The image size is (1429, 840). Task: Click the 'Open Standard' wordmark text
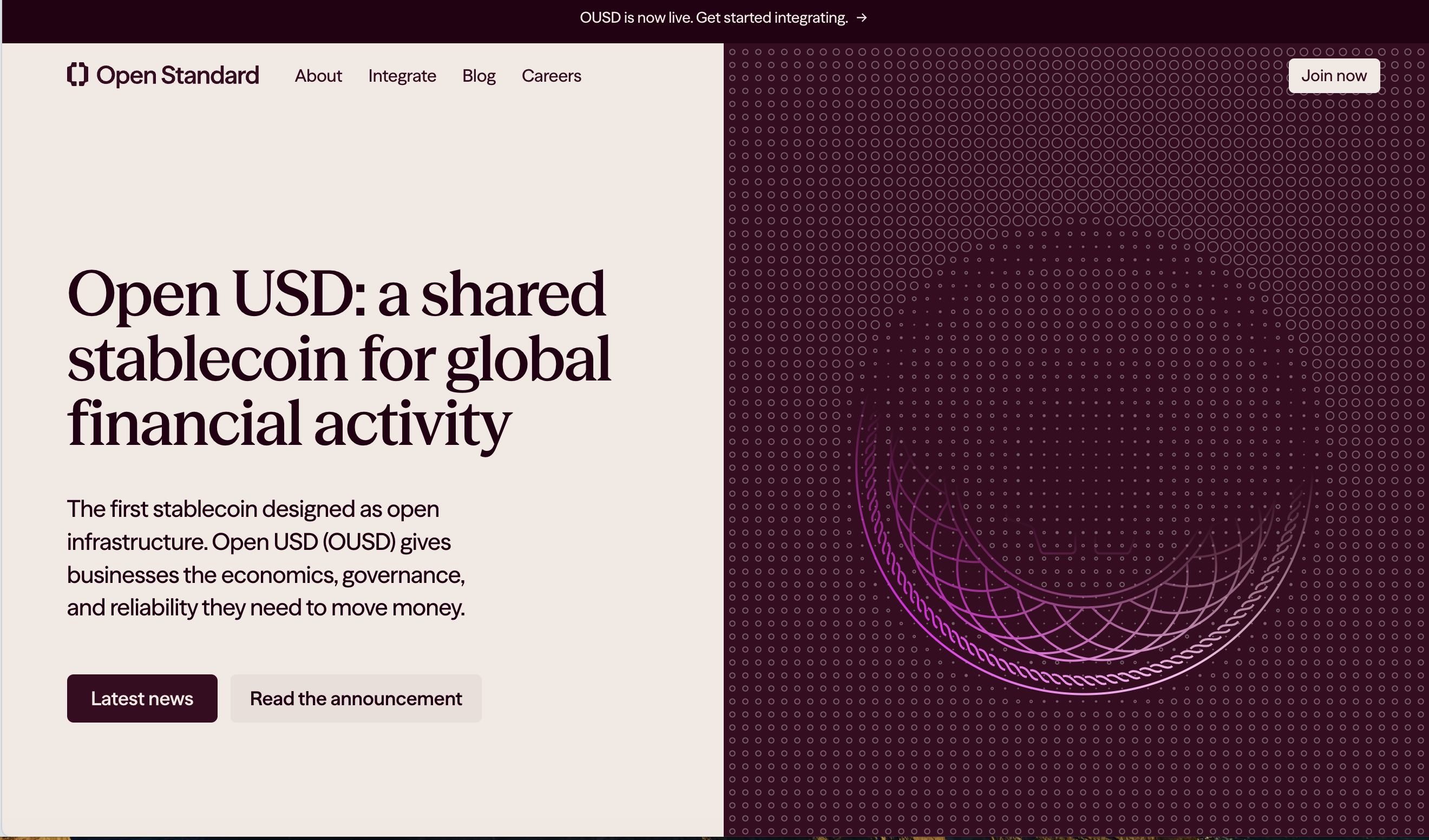click(178, 75)
